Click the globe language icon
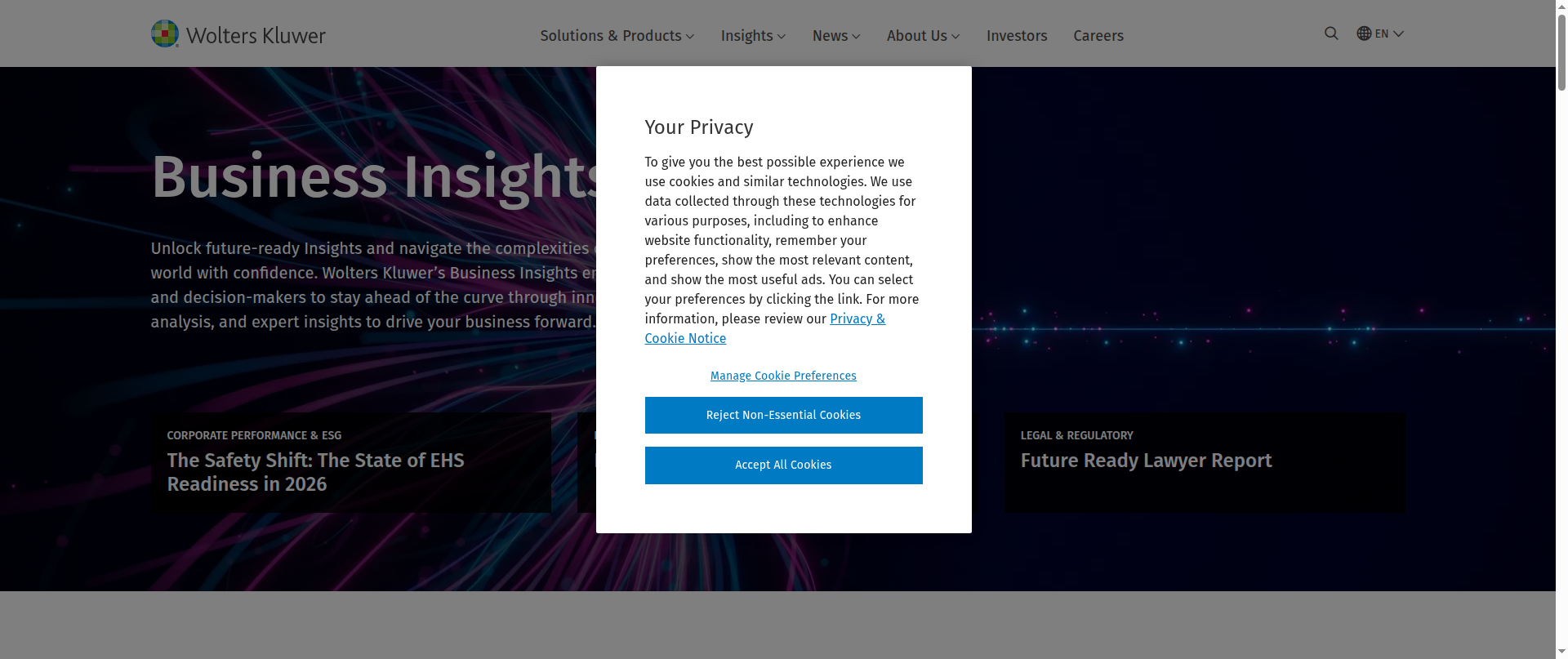The image size is (1568, 659). pyautogui.click(x=1364, y=33)
